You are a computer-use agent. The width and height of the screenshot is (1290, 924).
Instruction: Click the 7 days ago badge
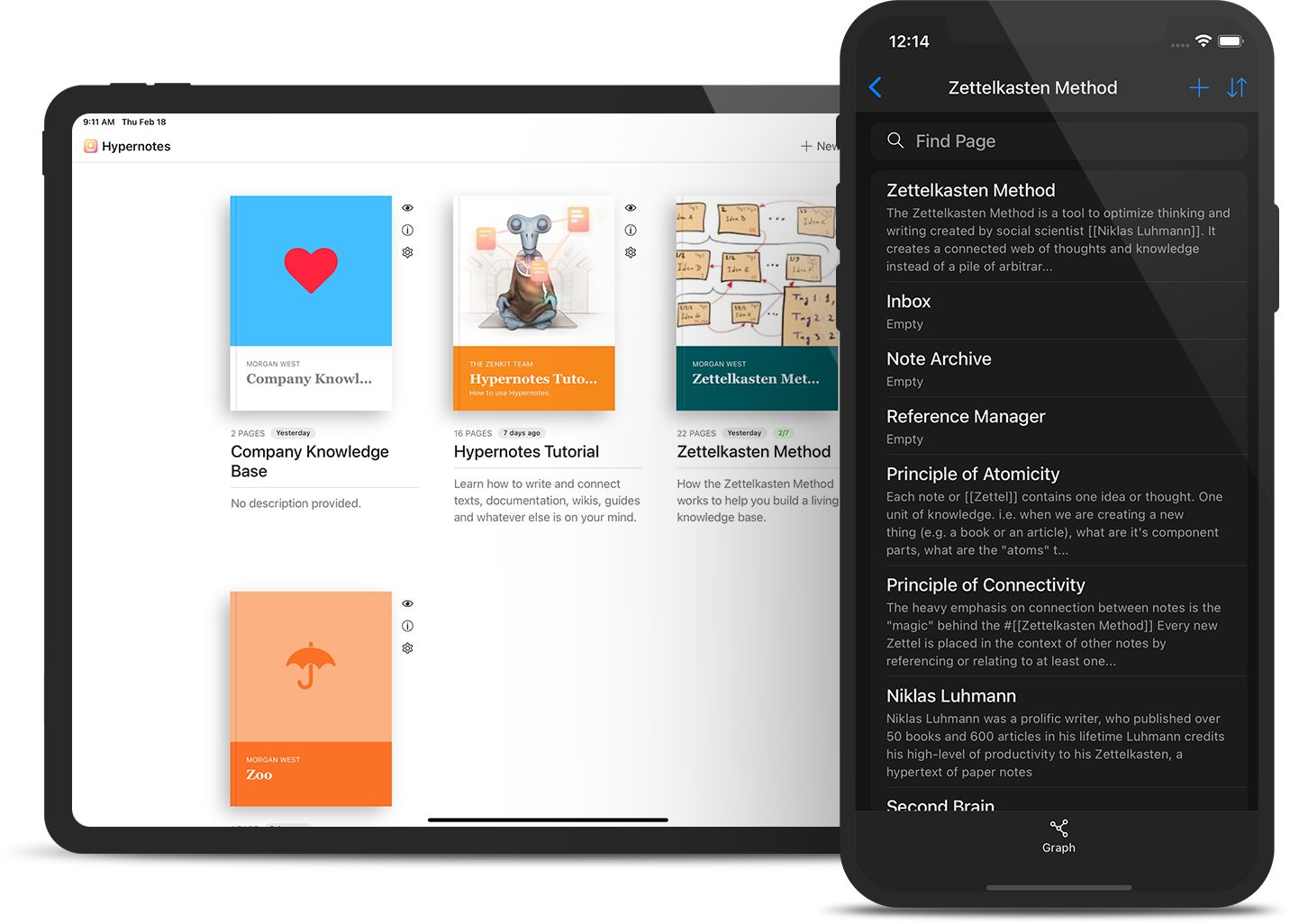(522, 433)
